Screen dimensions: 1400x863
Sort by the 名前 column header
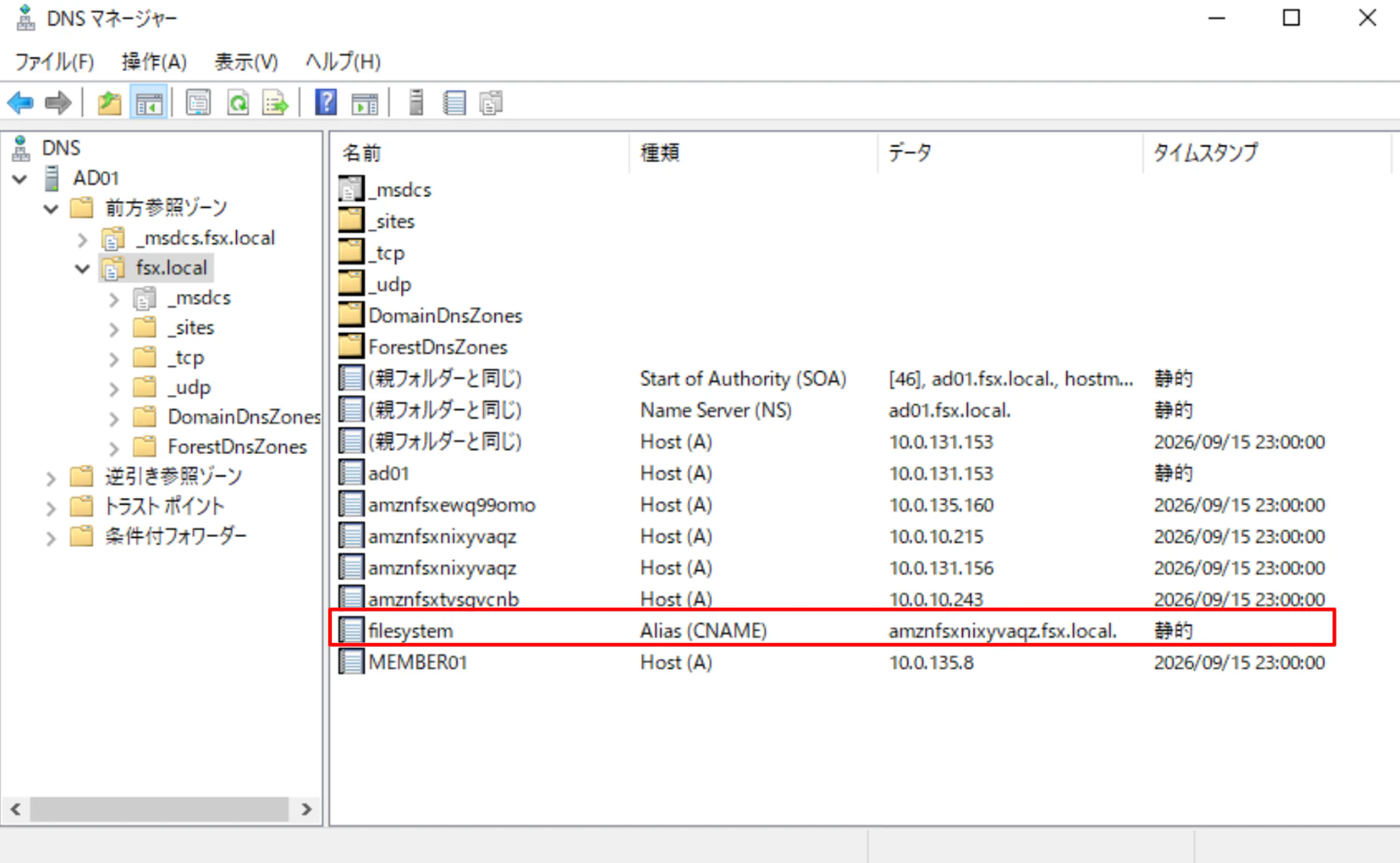click(481, 153)
